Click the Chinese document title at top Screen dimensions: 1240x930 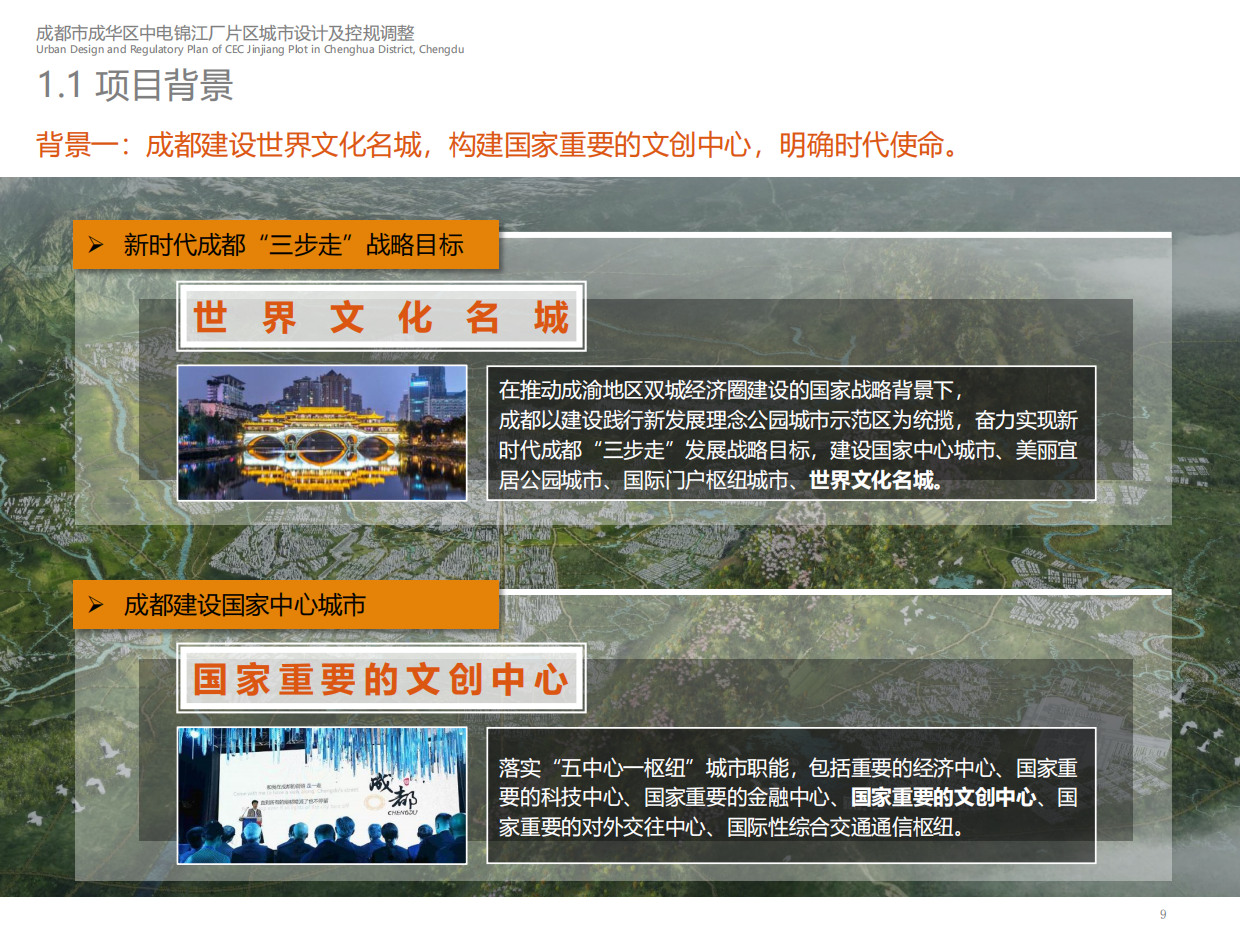click(225, 33)
